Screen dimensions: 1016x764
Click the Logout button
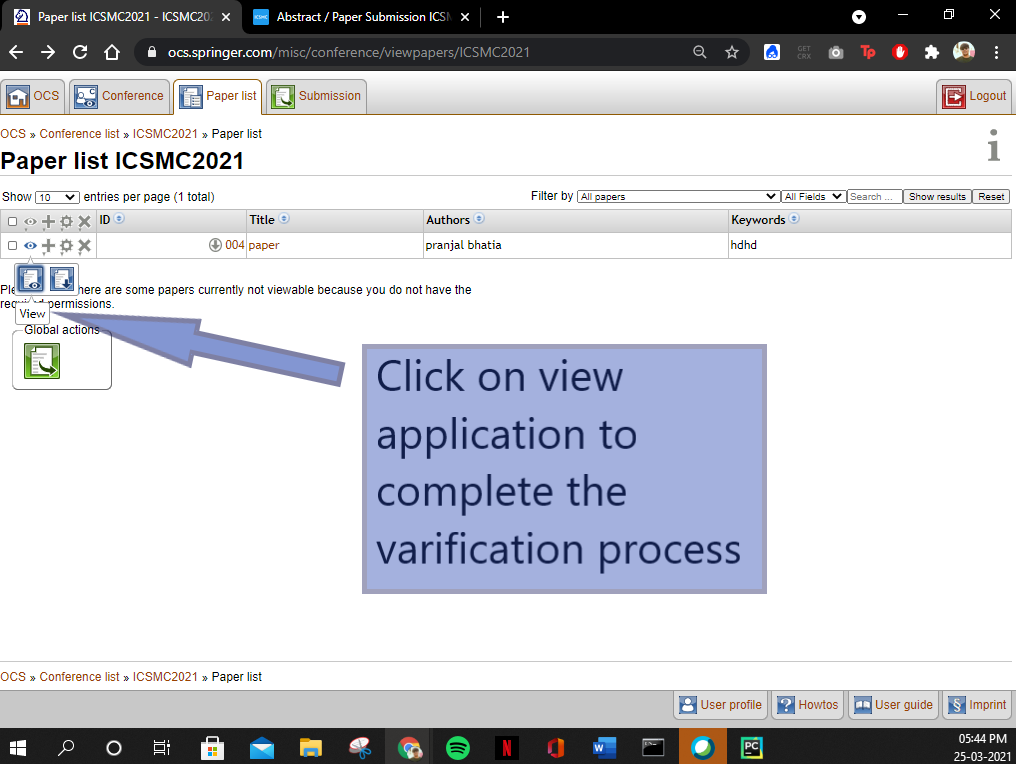(974, 97)
